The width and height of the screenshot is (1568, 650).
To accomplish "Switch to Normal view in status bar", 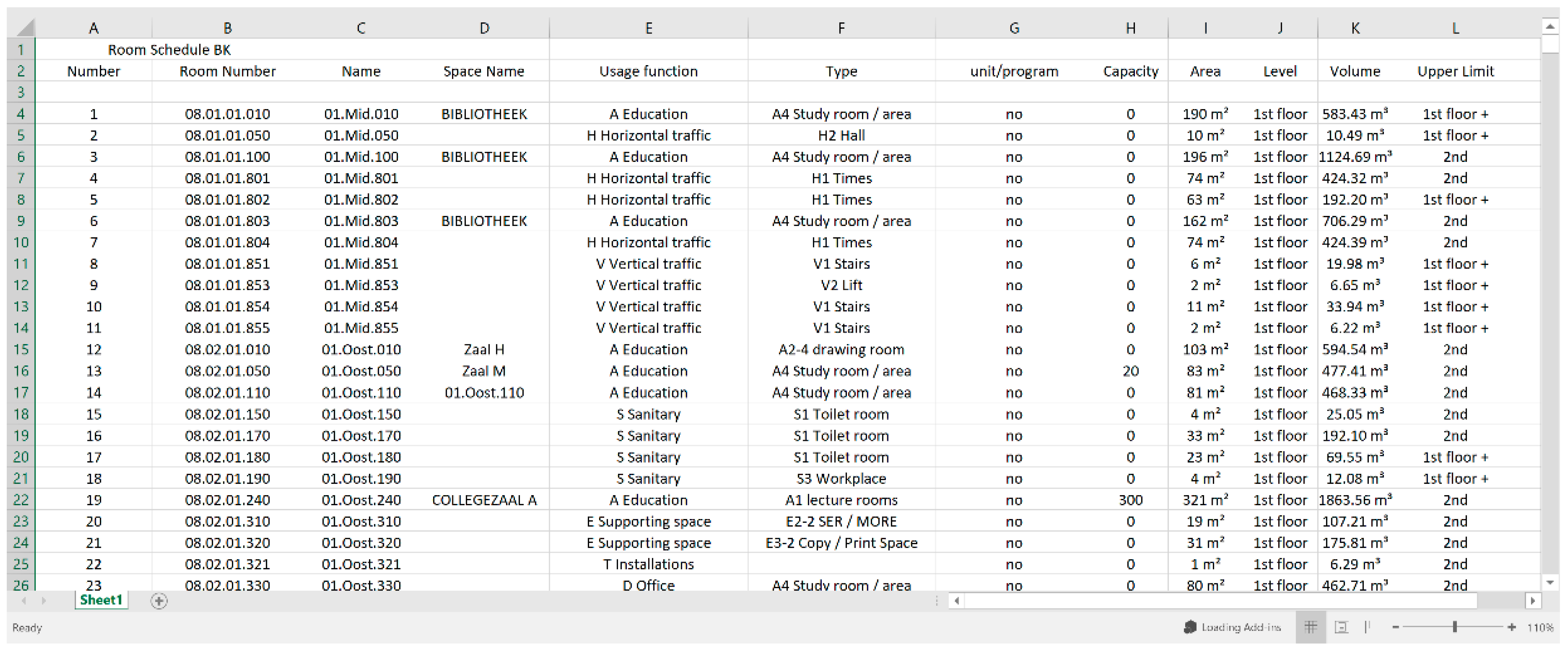I will pos(1311,627).
